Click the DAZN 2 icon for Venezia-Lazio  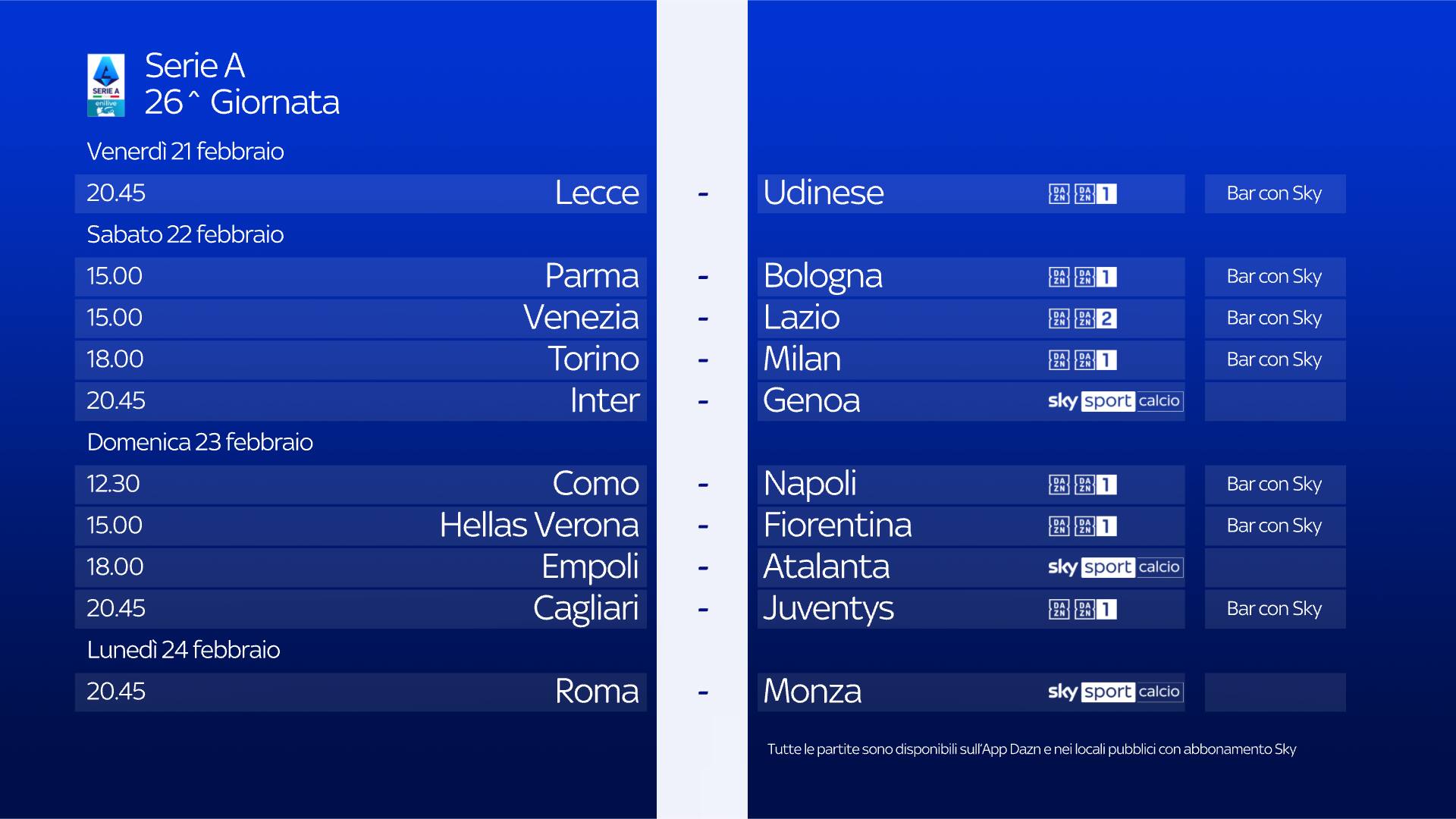(1096, 318)
